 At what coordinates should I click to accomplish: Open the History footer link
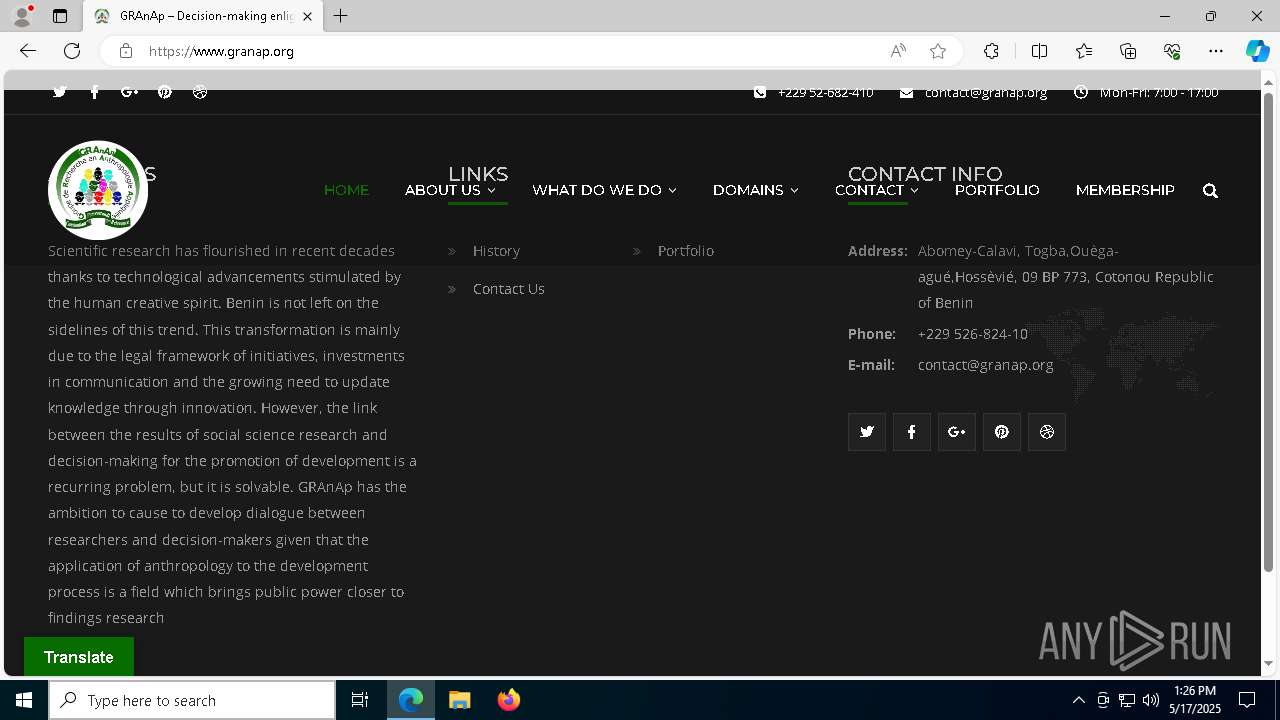pyautogui.click(x=496, y=251)
